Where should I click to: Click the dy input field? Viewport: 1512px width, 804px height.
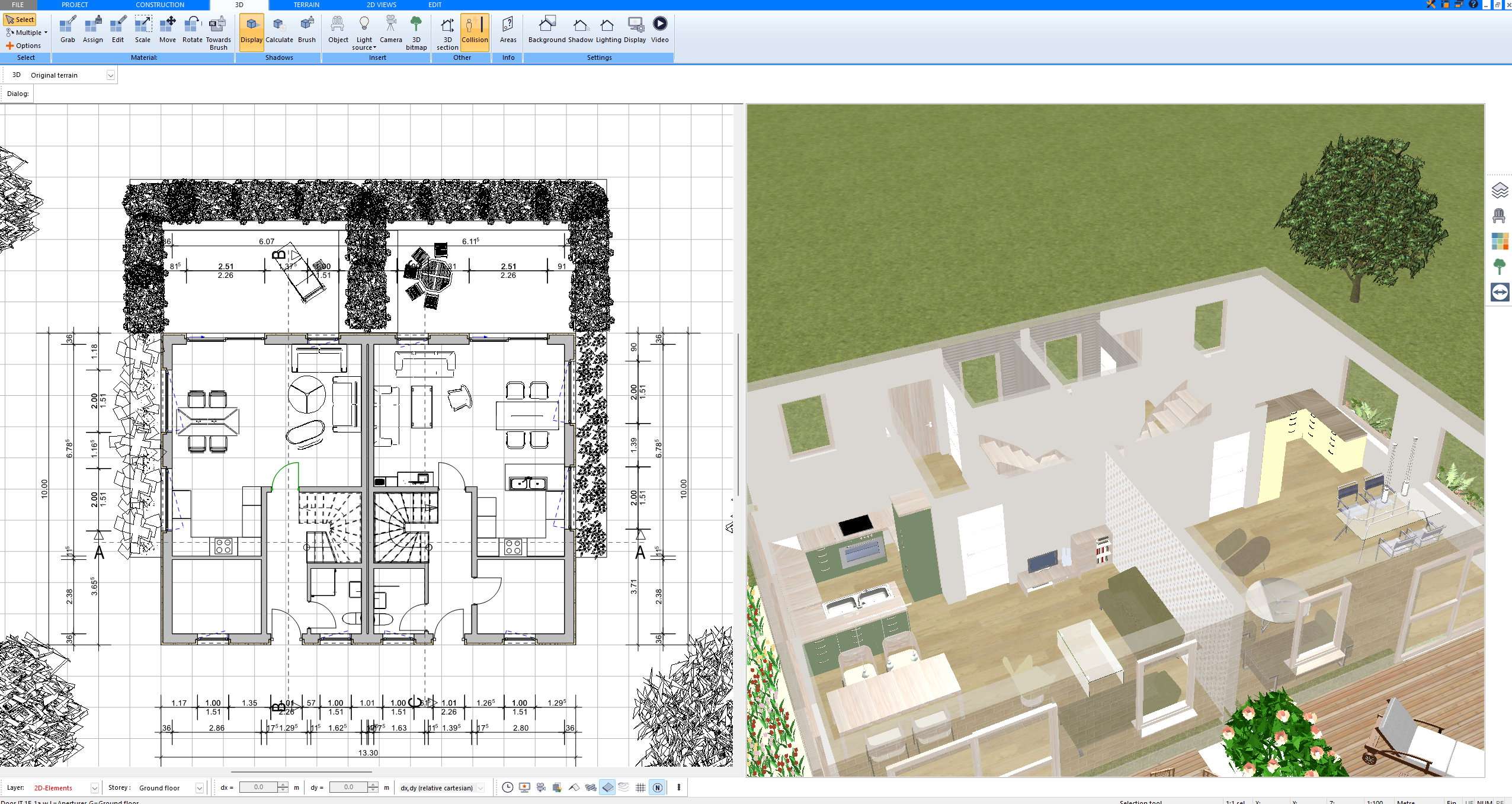348,787
